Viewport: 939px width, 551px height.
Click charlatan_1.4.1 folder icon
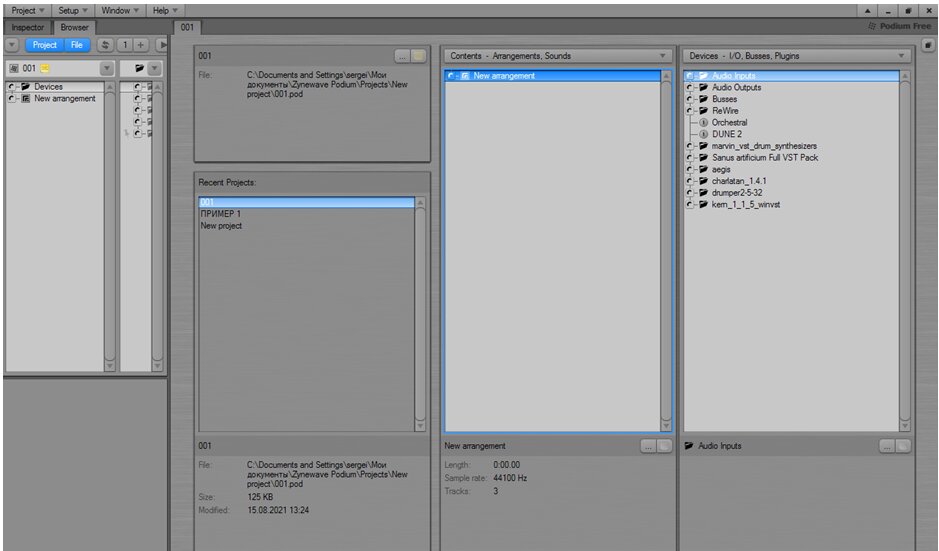(704, 181)
